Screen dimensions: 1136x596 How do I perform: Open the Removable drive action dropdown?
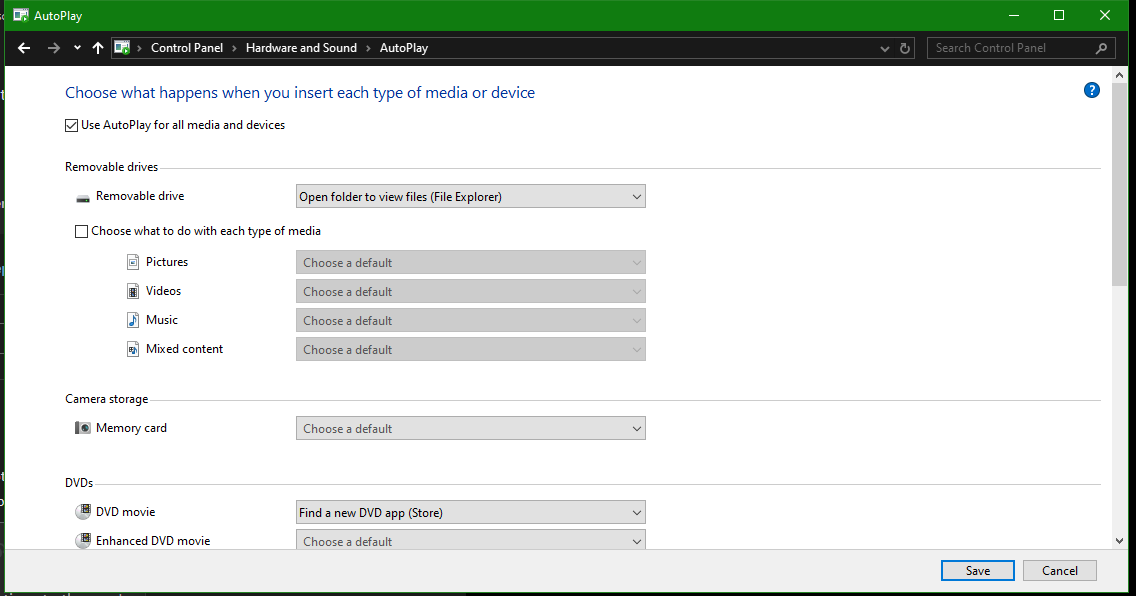(470, 196)
